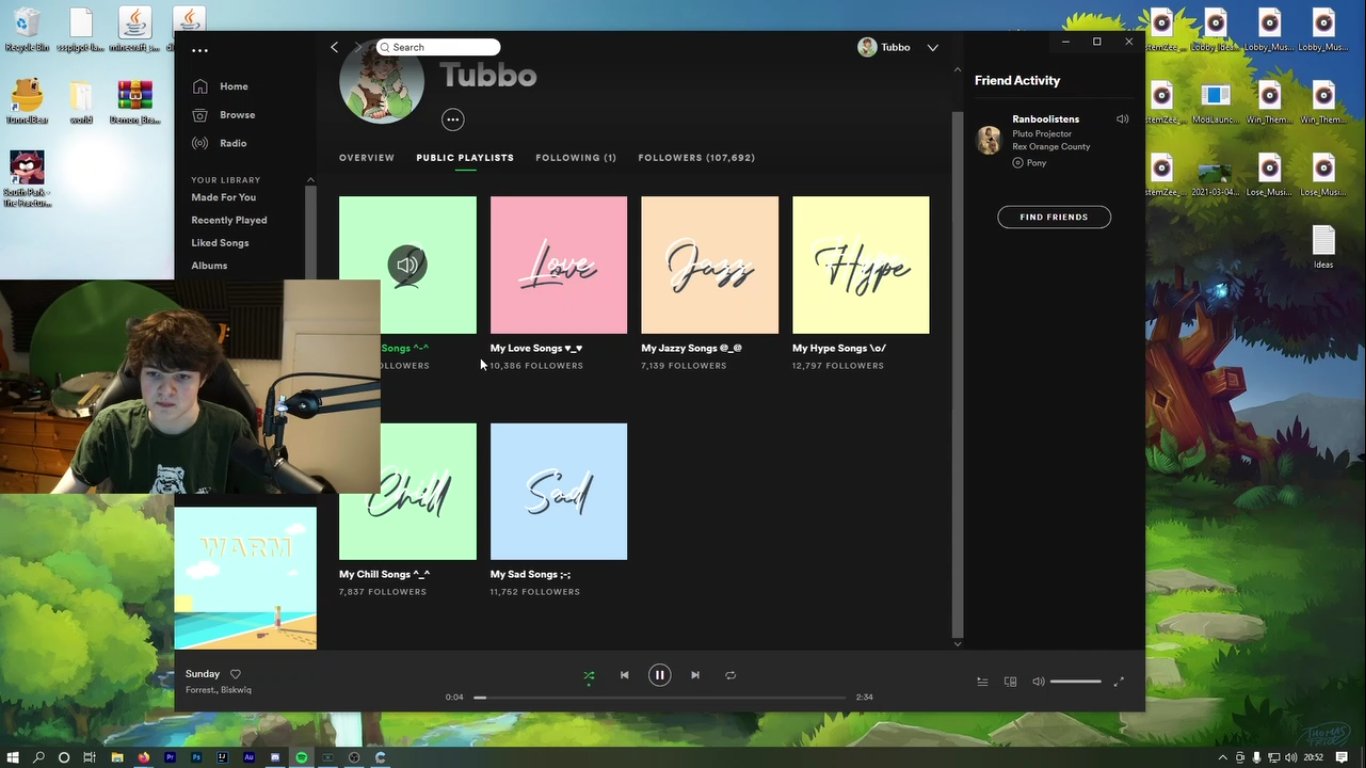Screen dimensions: 1366x768
Task: Click Pluto Projector in Friend Activity
Action: point(1042,133)
